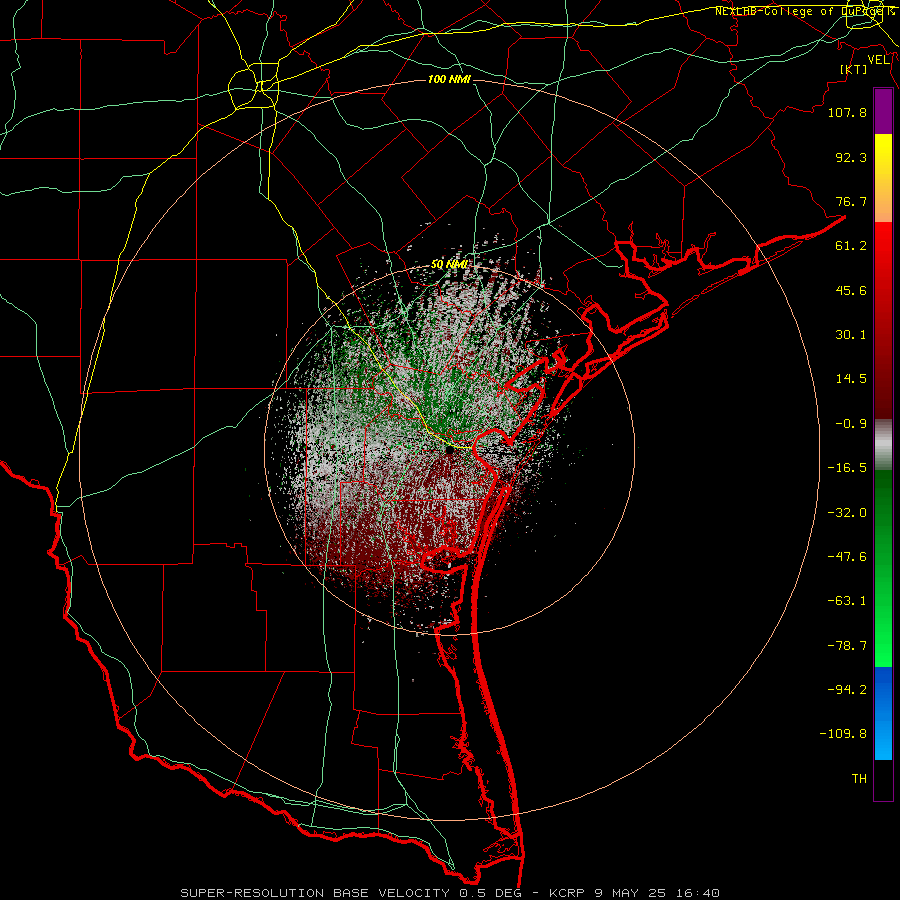The image size is (900, 900).
Task: Click the 76.7 legend value
Action: click(x=851, y=201)
